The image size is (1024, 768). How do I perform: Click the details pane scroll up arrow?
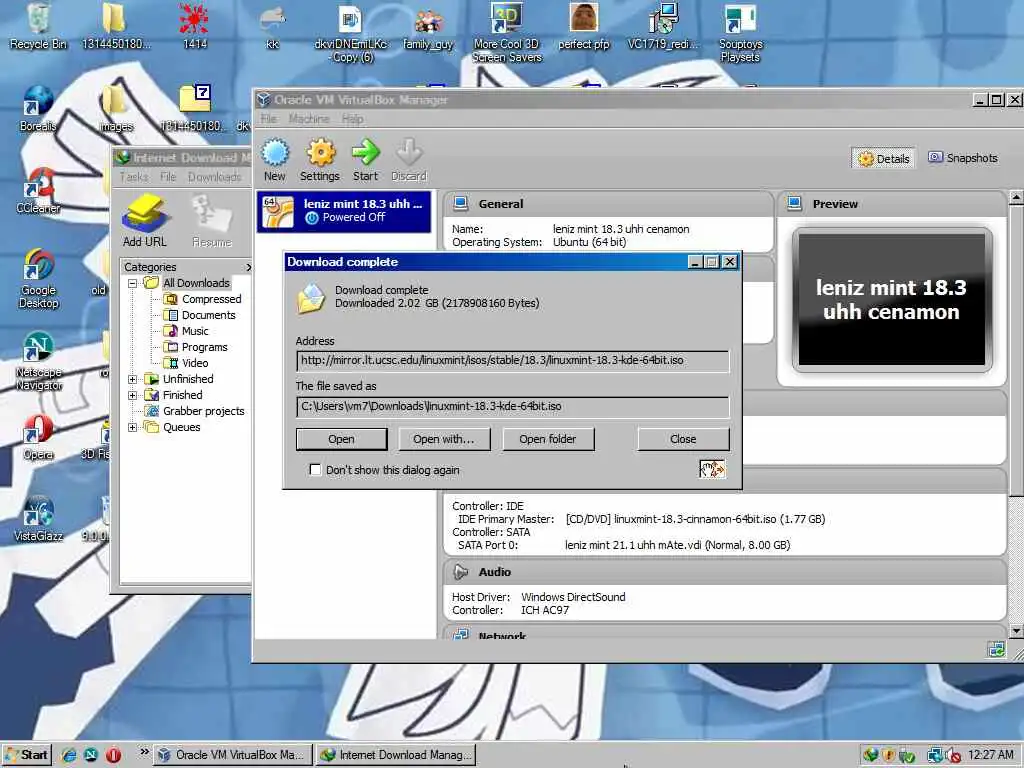1016,197
